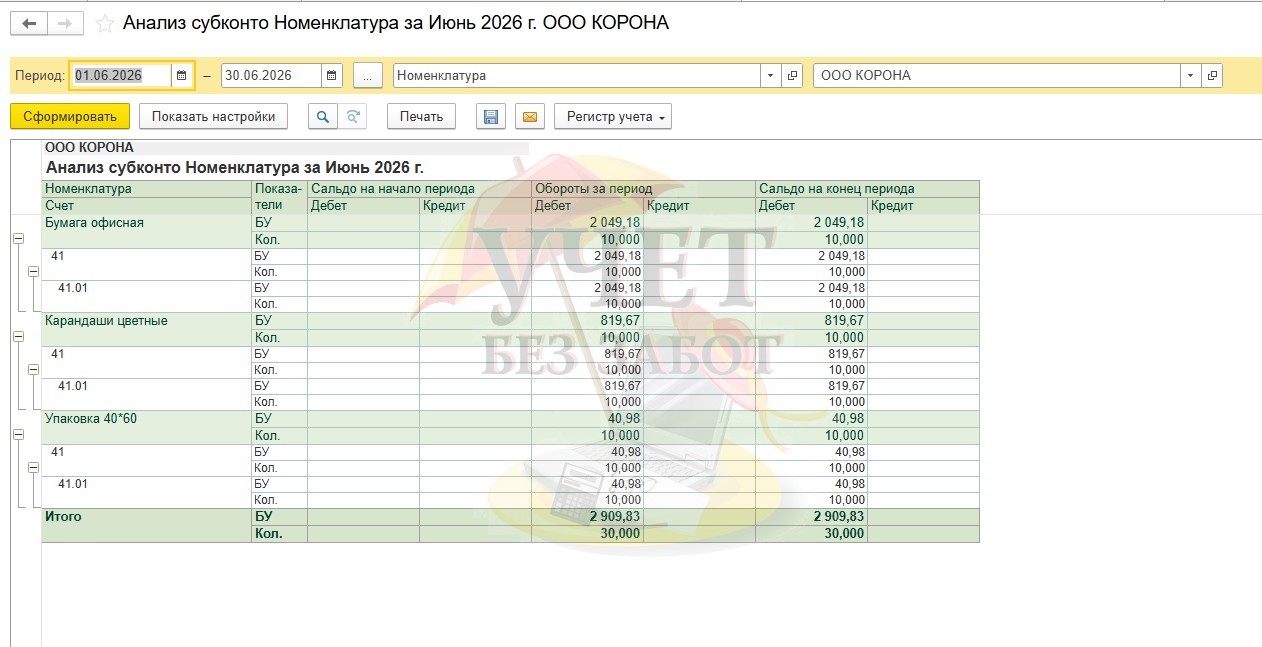Expand the ООО КОРОНА organization dropdown
This screenshot has height=647, width=1262.
coord(1190,76)
